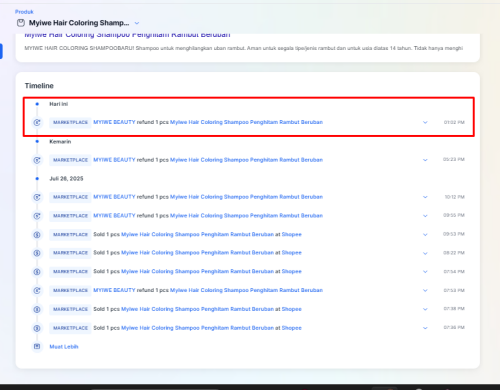Click sold dollar icon on 09:53 PM row
This screenshot has height=390, width=500.
(x=37, y=235)
